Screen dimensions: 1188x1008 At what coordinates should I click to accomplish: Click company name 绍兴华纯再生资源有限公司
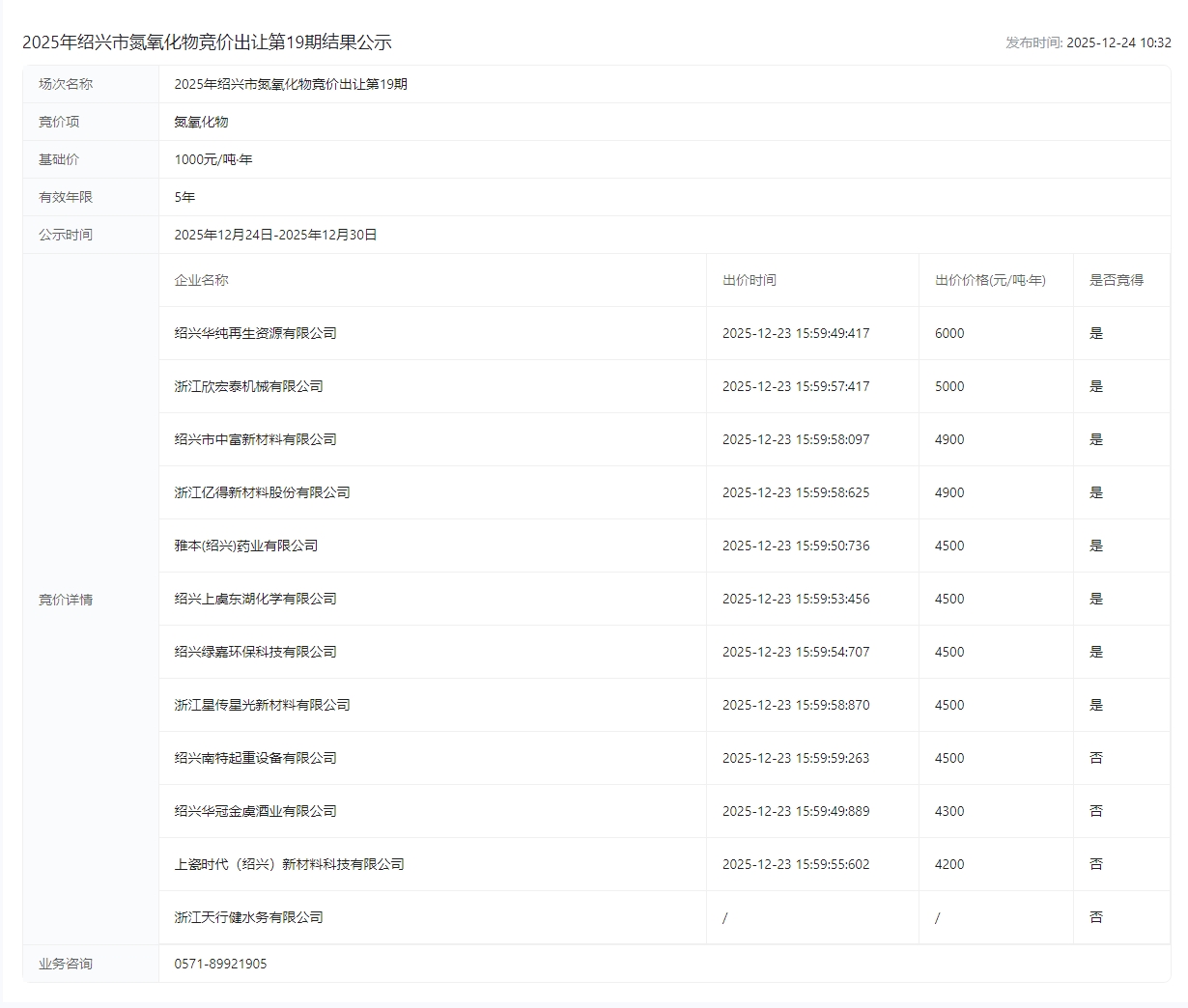click(x=255, y=333)
